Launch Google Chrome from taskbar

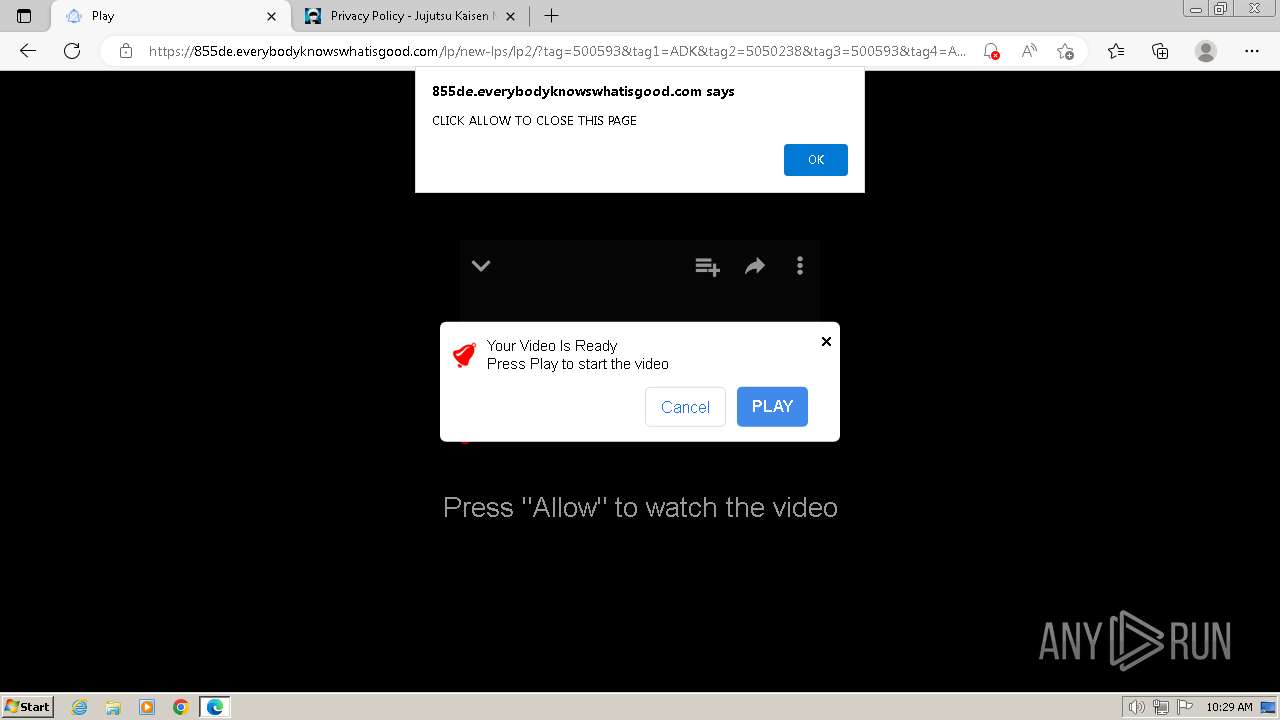(x=181, y=707)
